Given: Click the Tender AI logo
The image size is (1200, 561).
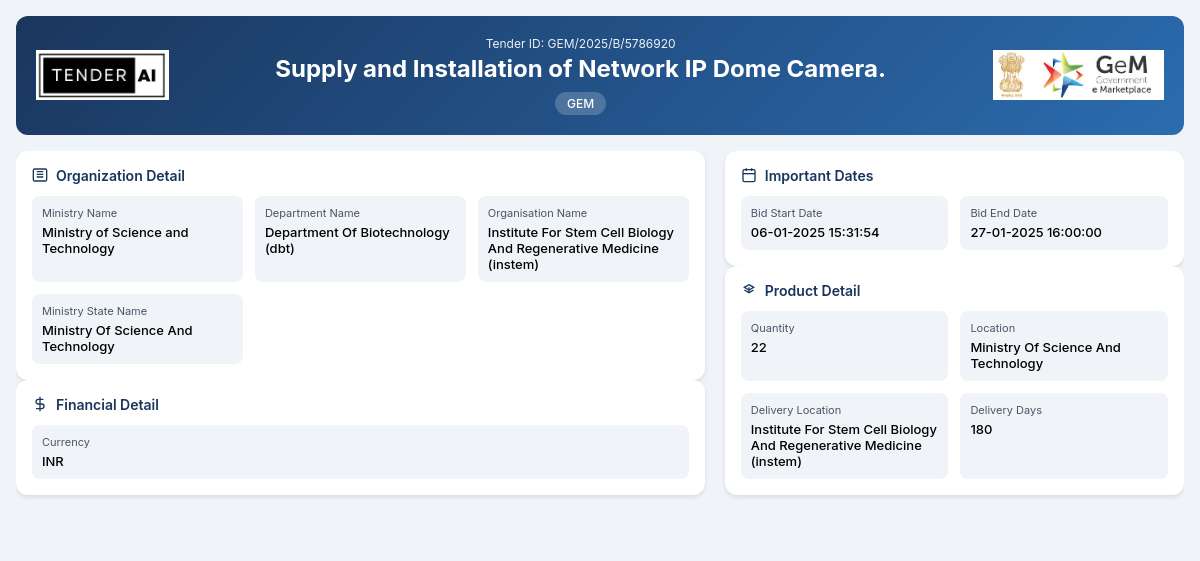Looking at the screenshot, I should [x=102, y=75].
